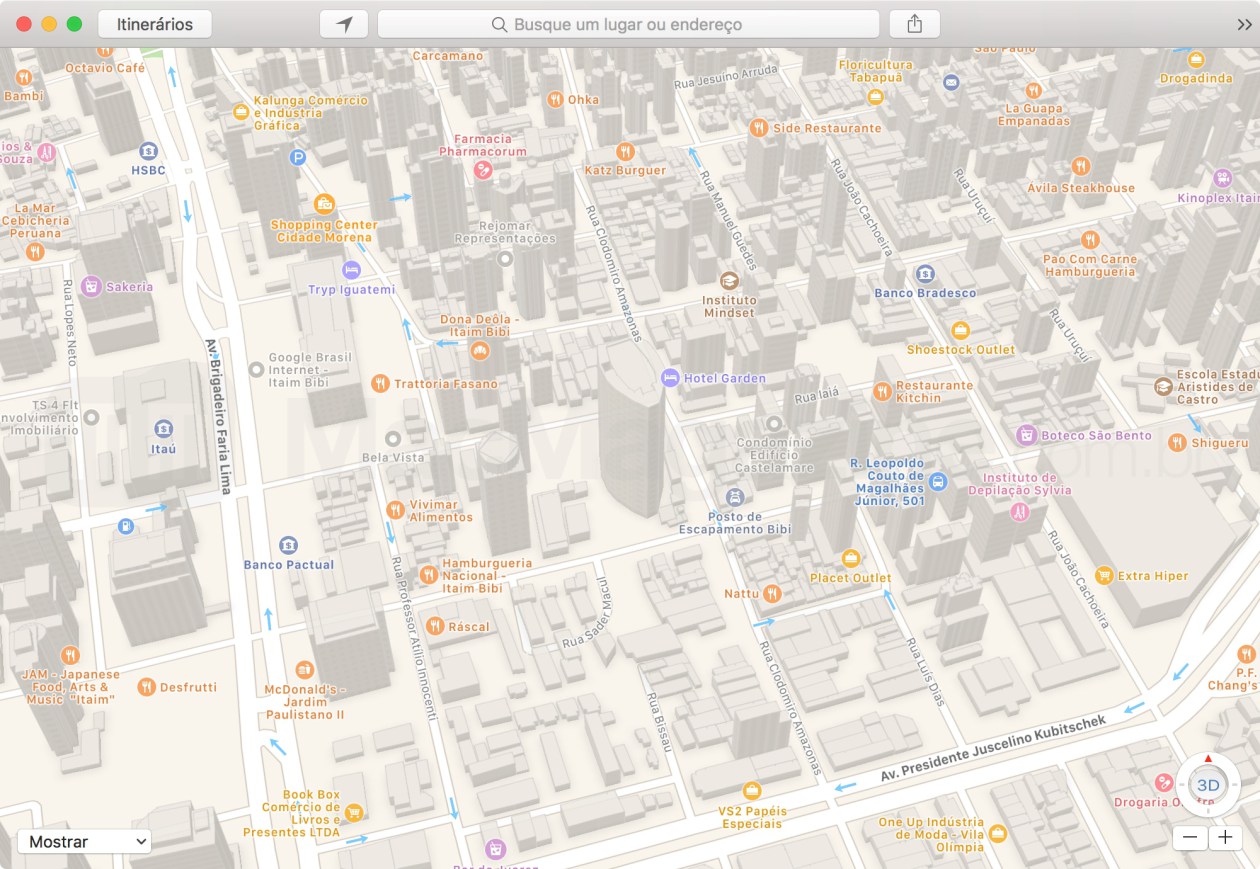
Task: Select the Banco Bradesco pin
Action: click(925, 273)
